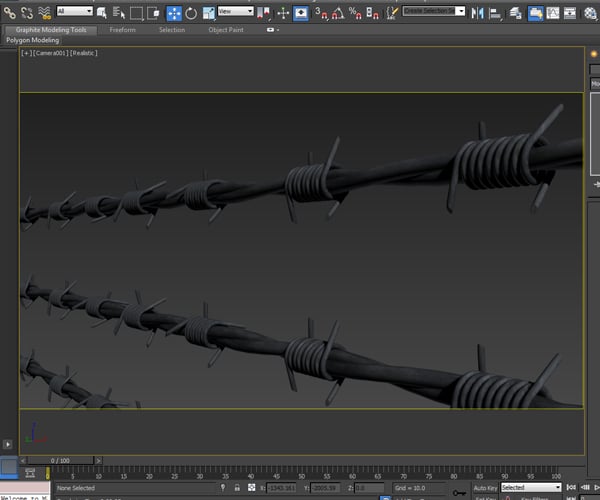Toggle the 3D Snaps icon
The width and height of the screenshot is (600, 500).
coord(320,13)
